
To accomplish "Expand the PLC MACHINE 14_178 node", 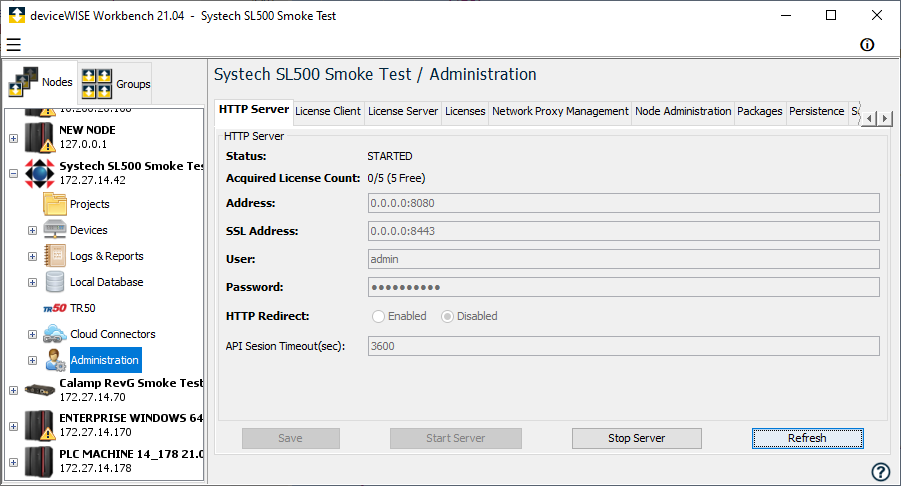I will coord(14,462).
